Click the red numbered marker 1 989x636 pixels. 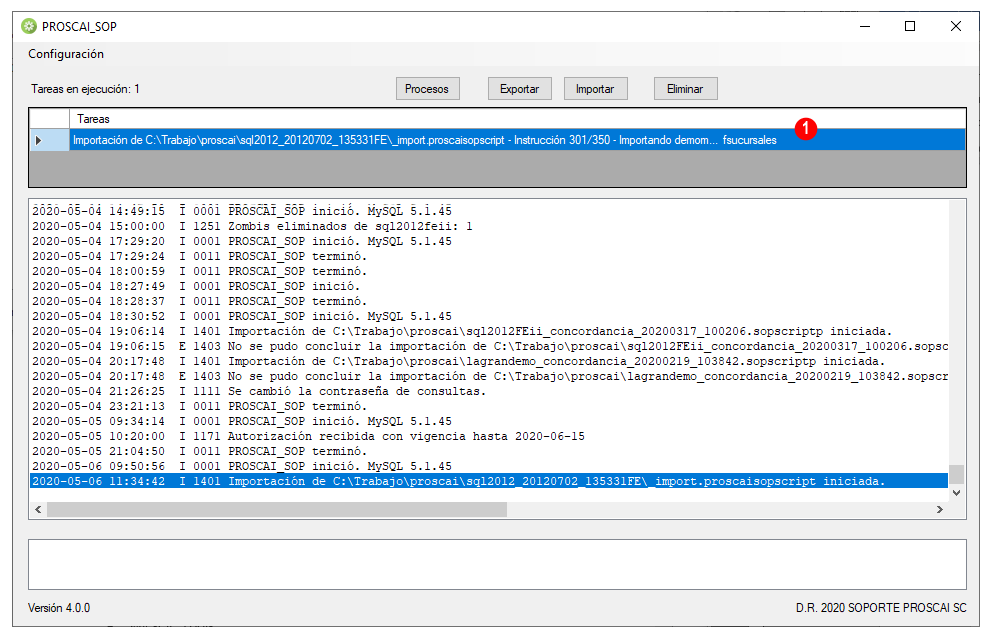click(x=805, y=129)
